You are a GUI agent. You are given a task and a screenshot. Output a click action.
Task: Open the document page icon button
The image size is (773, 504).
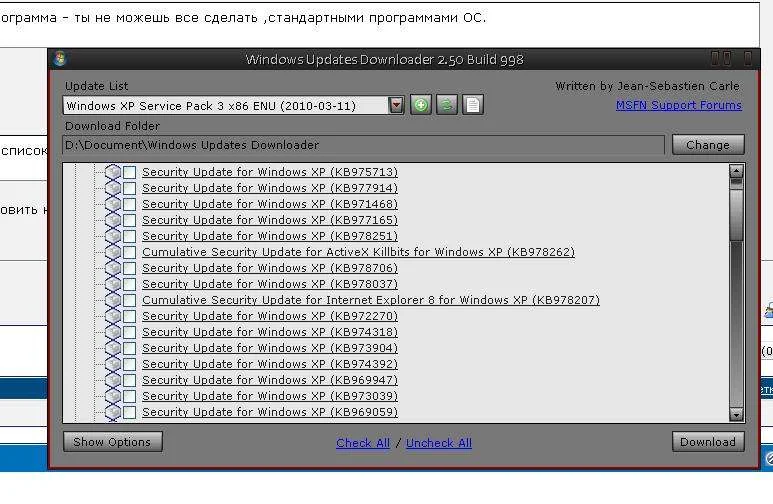coord(473,105)
